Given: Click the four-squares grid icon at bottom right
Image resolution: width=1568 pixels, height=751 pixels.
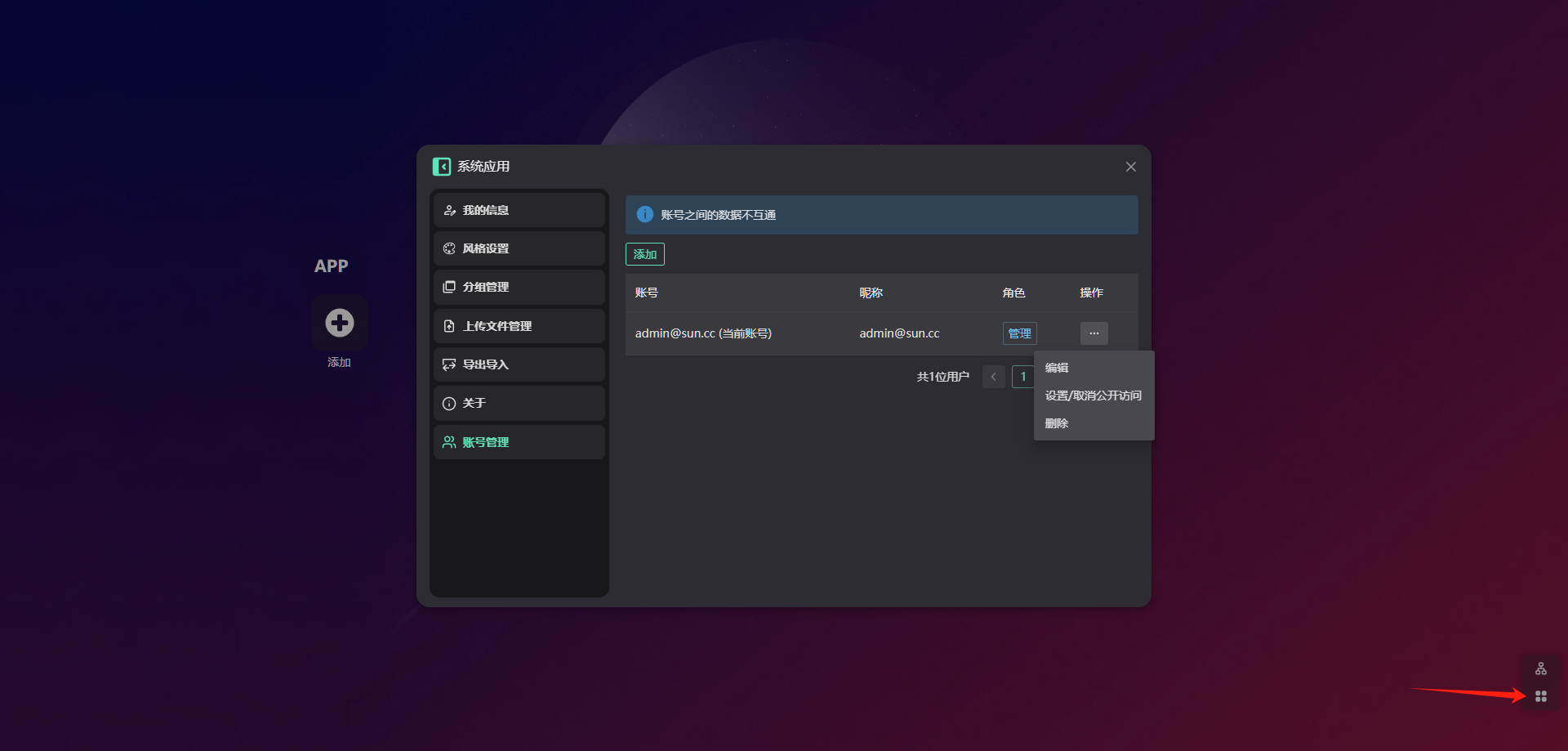Looking at the screenshot, I should [1540, 696].
